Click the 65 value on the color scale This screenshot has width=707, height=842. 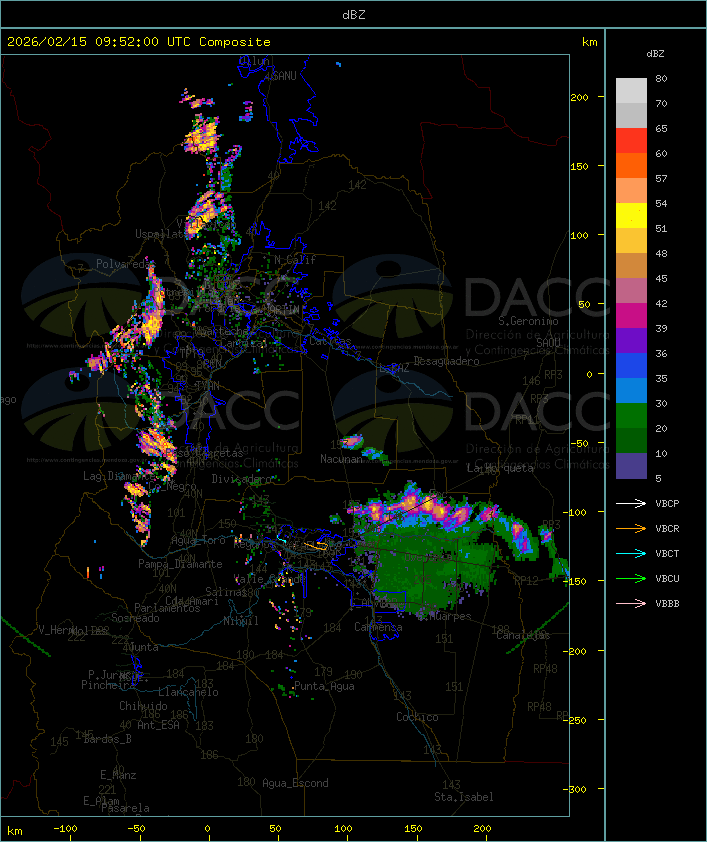click(x=661, y=128)
